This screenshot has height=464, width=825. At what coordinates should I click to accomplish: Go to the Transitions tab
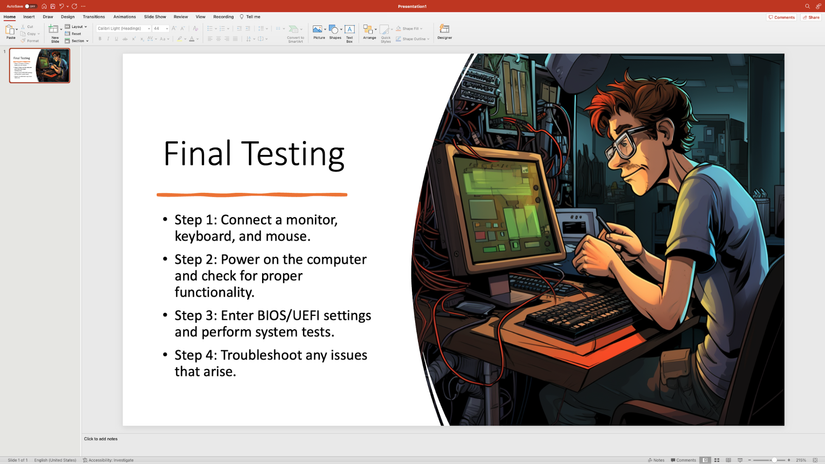pos(94,17)
